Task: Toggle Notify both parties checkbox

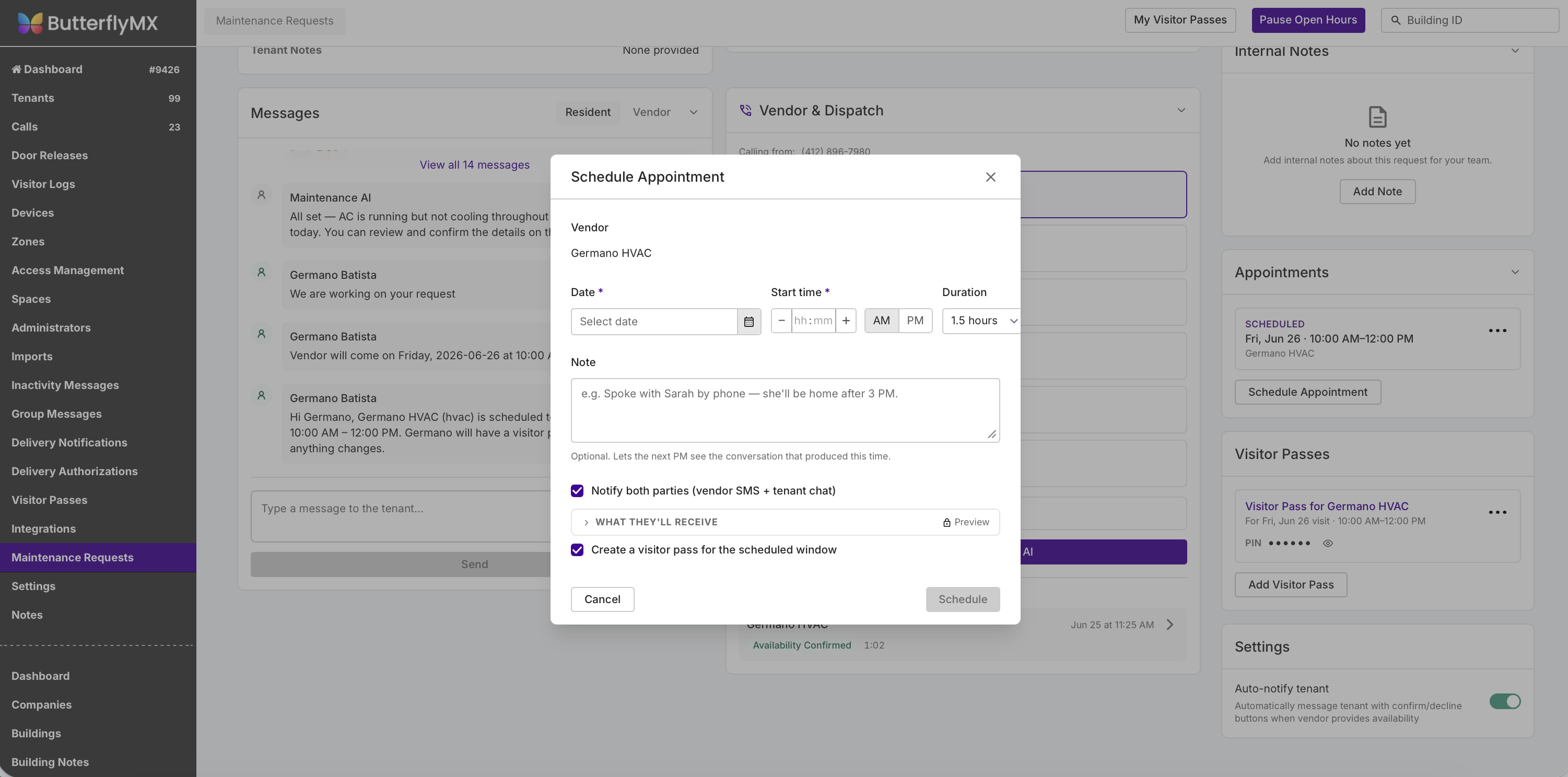Action: point(577,490)
